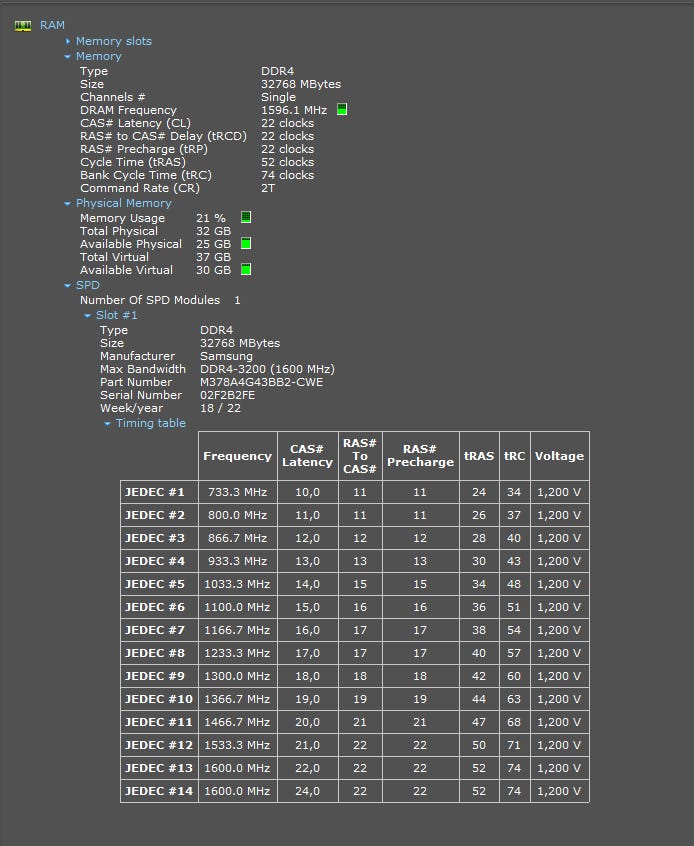Click the part number M378A4G43BB2-CWE
Image resolution: width=694 pixels, height=846 pixels.
pos(261,382)
